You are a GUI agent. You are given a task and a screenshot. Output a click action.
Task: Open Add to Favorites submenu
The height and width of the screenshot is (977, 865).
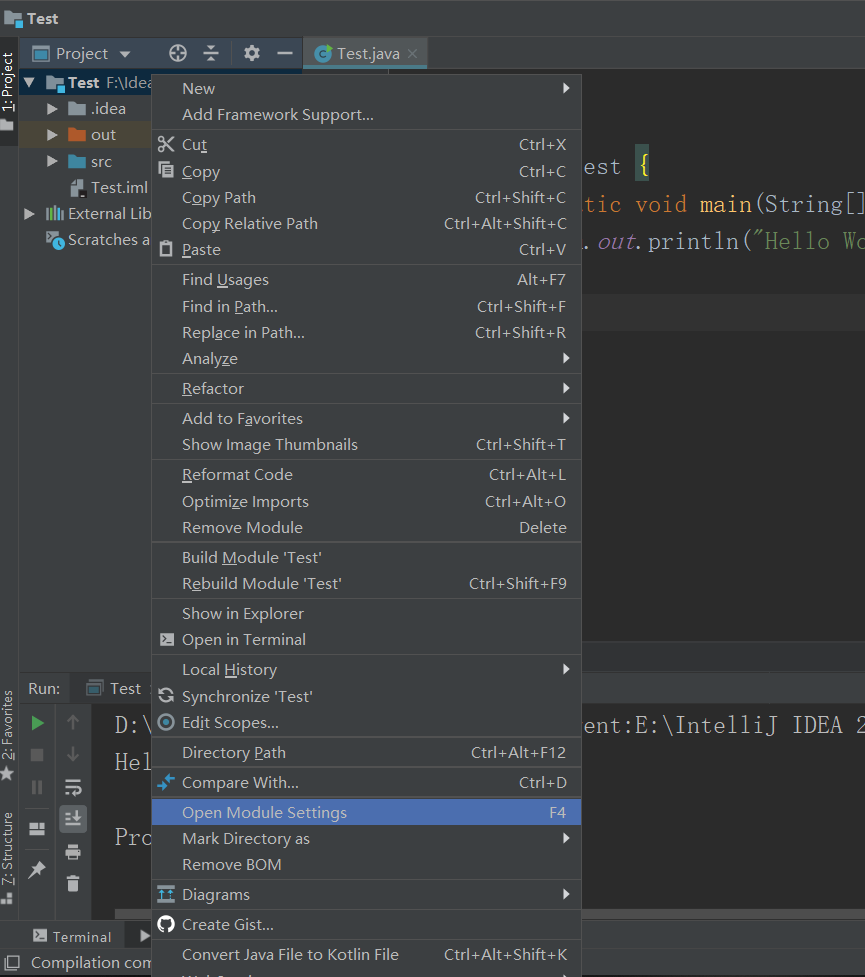coord(366,419)
